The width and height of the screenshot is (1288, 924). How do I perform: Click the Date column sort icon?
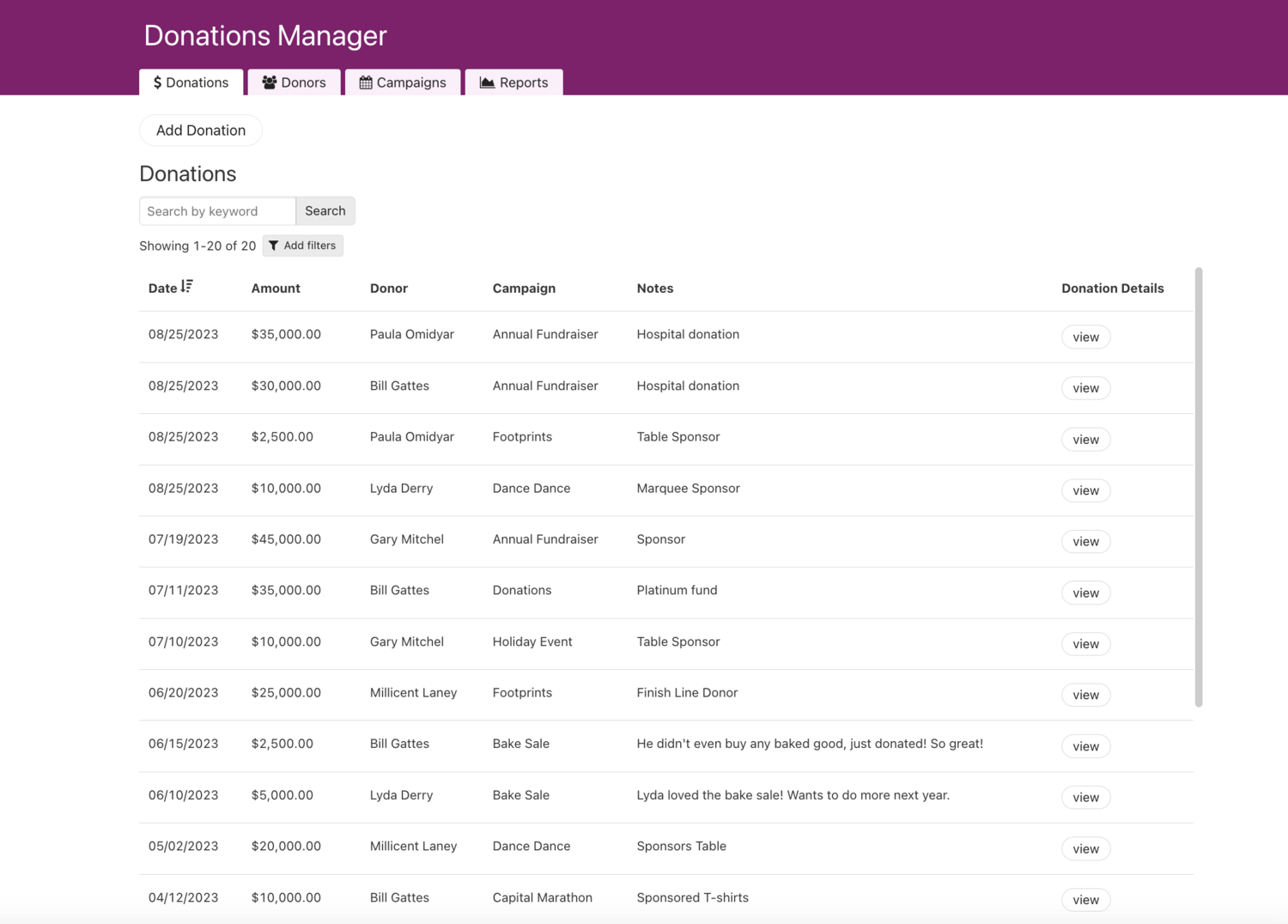(187, 287)
